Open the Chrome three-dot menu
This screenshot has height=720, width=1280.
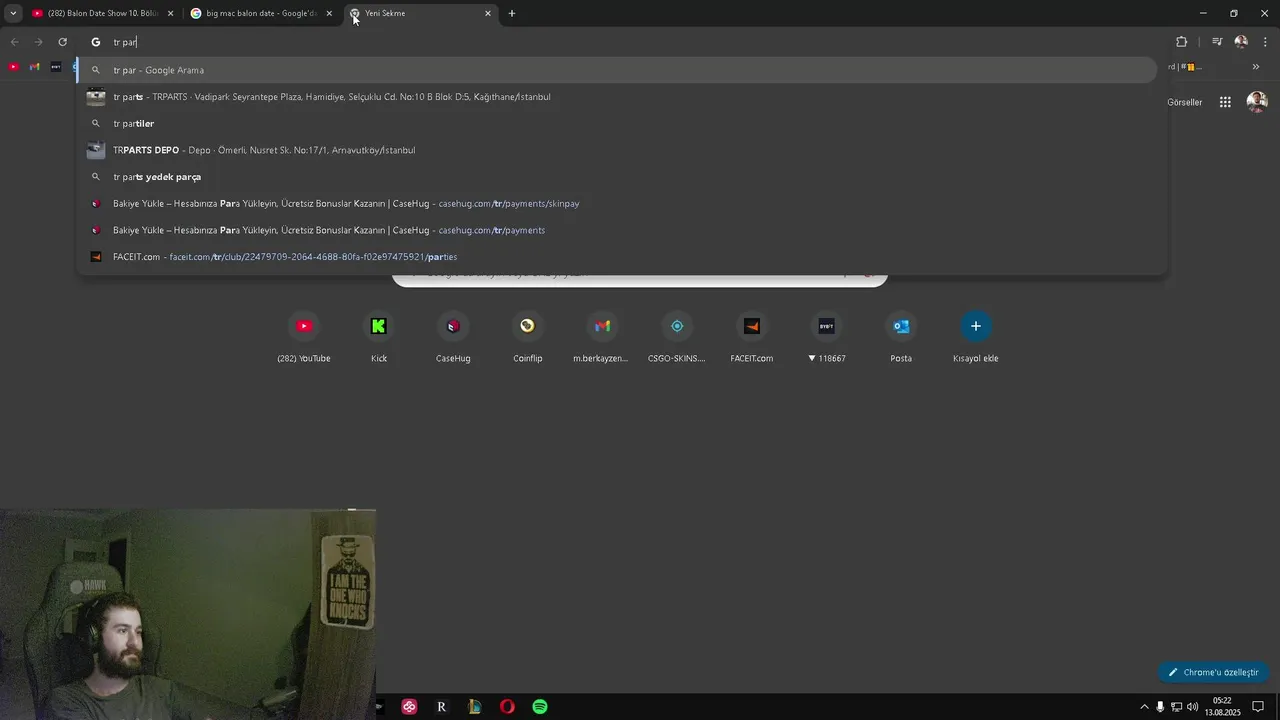(x=1265, y=42)
